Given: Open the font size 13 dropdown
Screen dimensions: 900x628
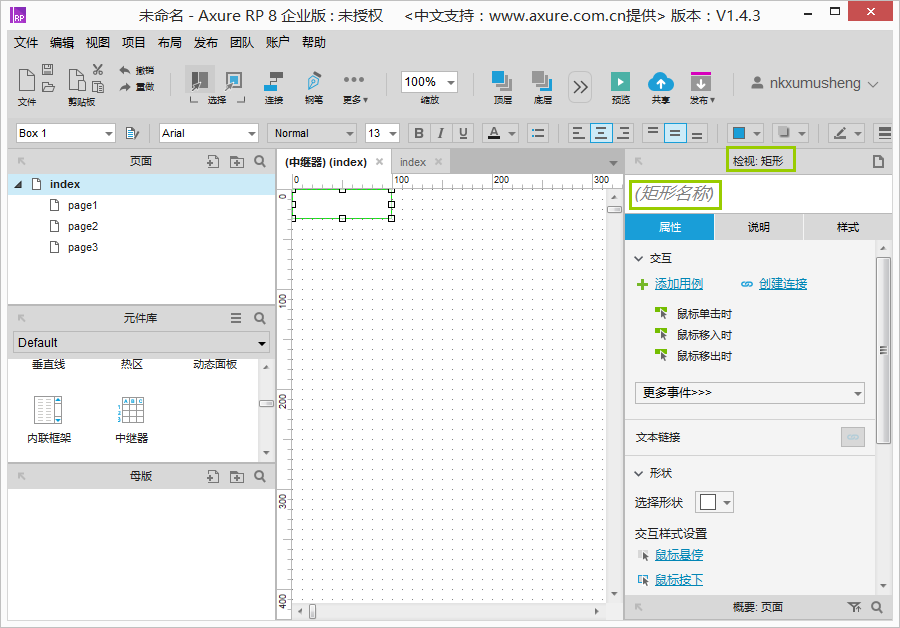Looking at the screenshot, I should point(382,133).
